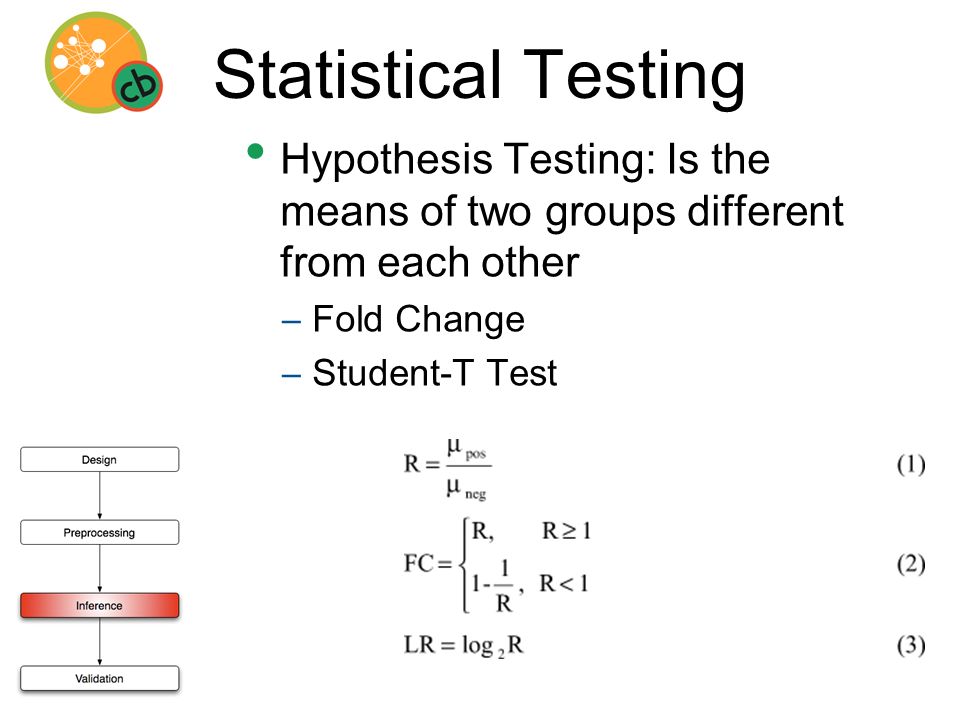Select the Validation workflow box
This screenshot has width=960, height=720.
(100, 678)
